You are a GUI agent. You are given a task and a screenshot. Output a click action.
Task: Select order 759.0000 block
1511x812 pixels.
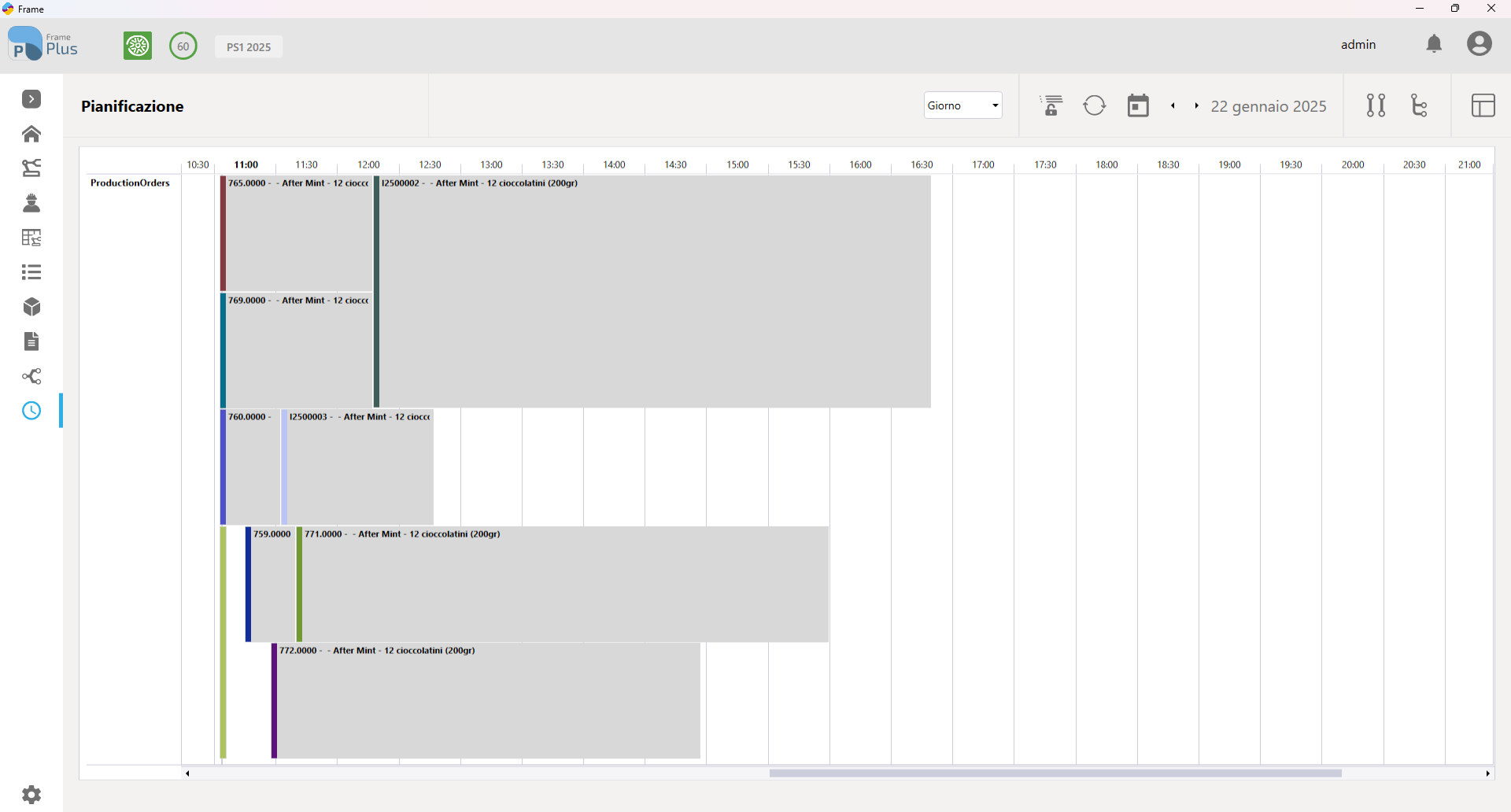coord(271,585)
